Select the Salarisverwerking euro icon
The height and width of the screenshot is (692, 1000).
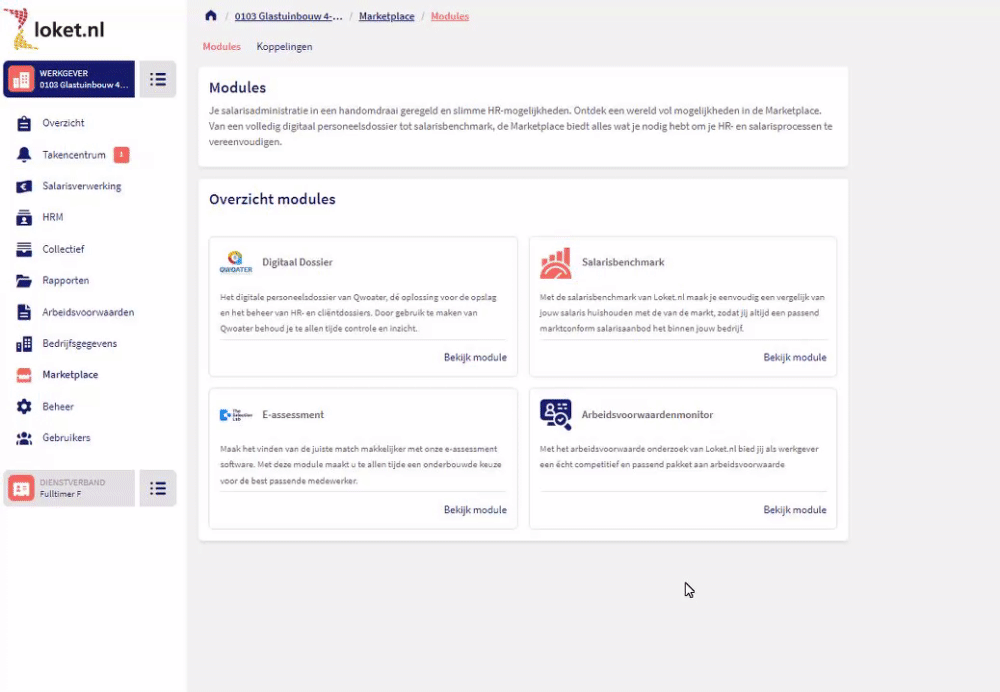tap(24, 186)
